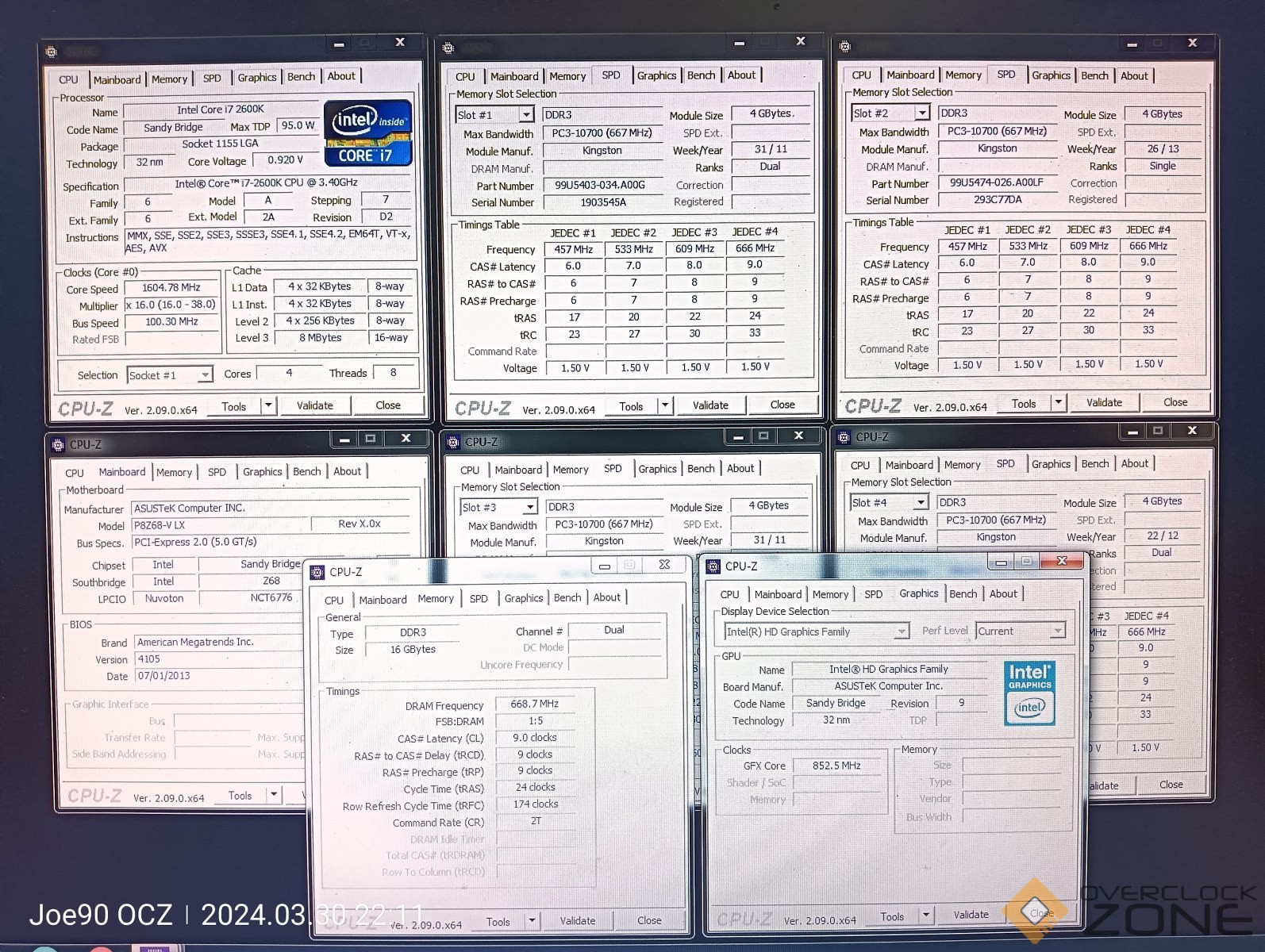The image size is (1265, 952).
Task: Open the Perf Level Current dropdown
Action: 1057,631
